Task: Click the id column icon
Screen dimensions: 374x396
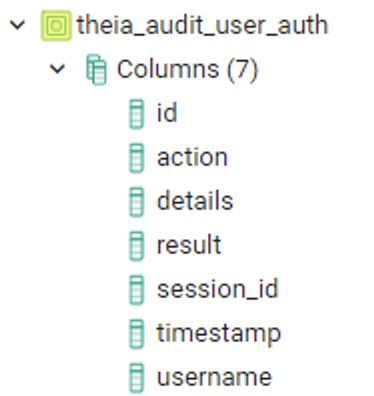Action: pos(137,114)
